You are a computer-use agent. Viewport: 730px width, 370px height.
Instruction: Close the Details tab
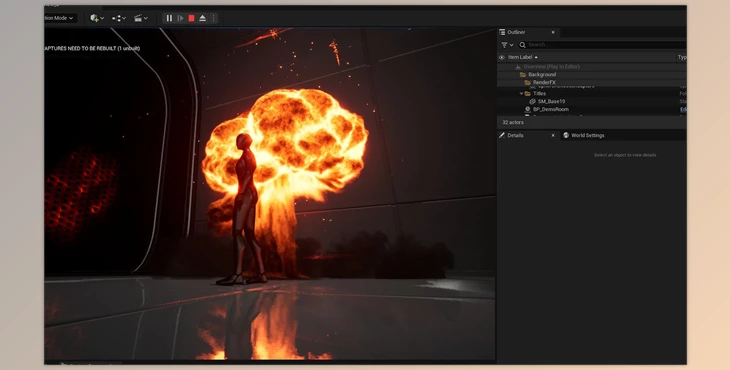point(553,135)
